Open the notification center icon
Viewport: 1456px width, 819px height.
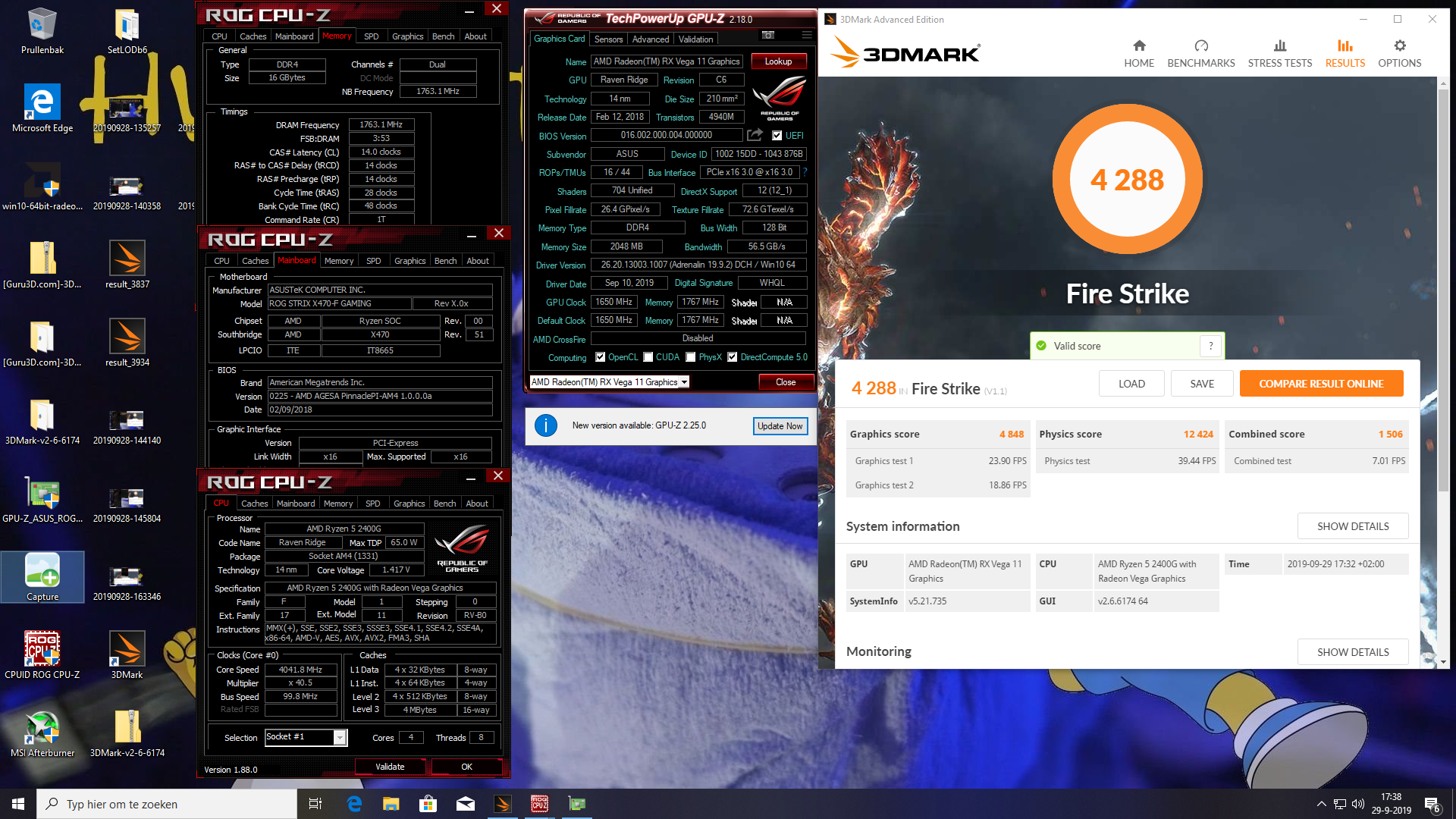1432,804
